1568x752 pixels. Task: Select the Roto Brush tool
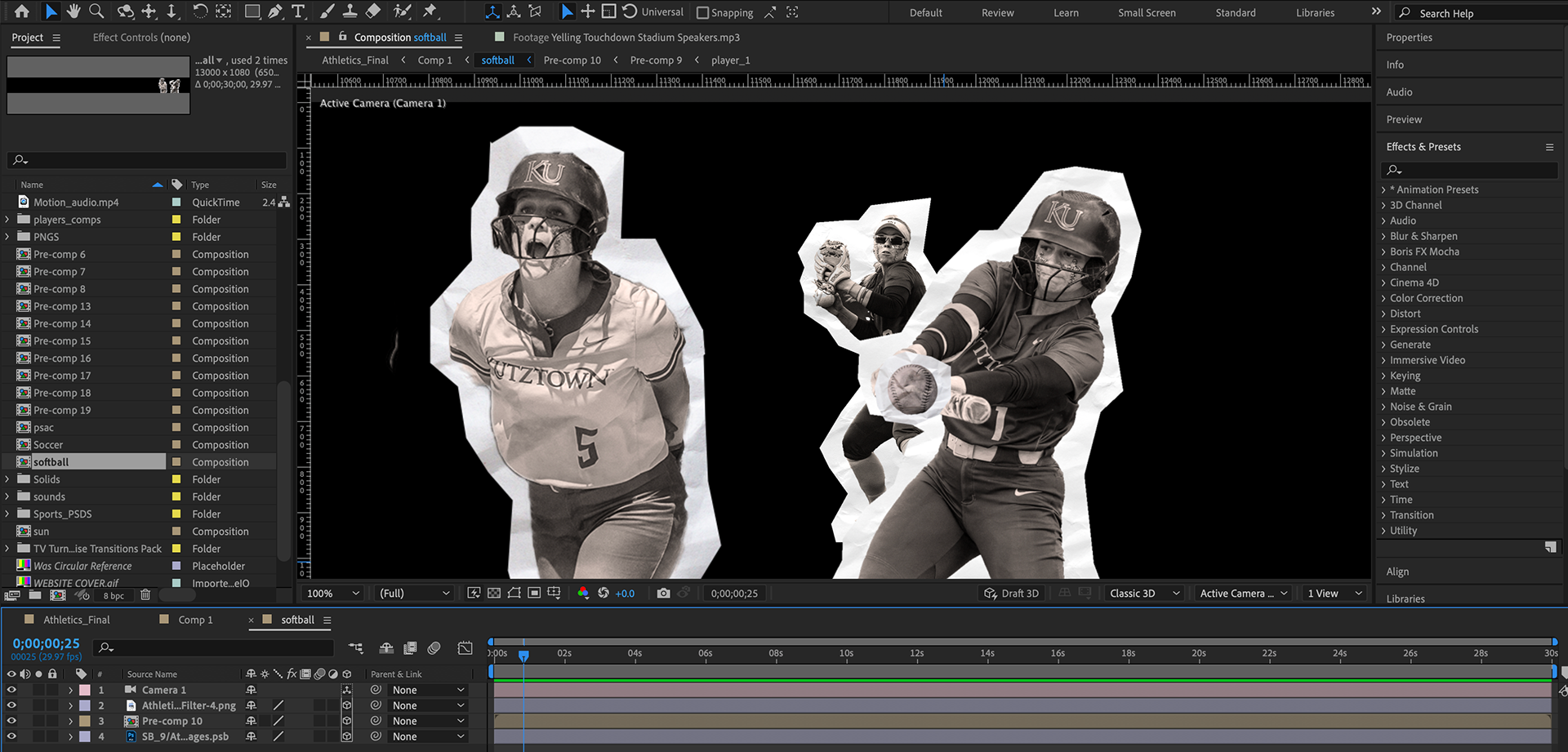click(x=402, y=11)
